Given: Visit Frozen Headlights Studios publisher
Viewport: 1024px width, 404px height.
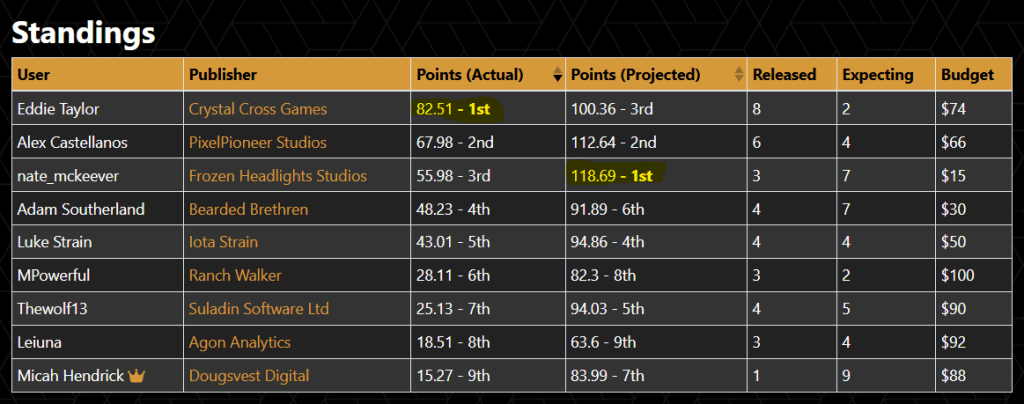Looking at the screenshot, I should (x=277, y=176).
